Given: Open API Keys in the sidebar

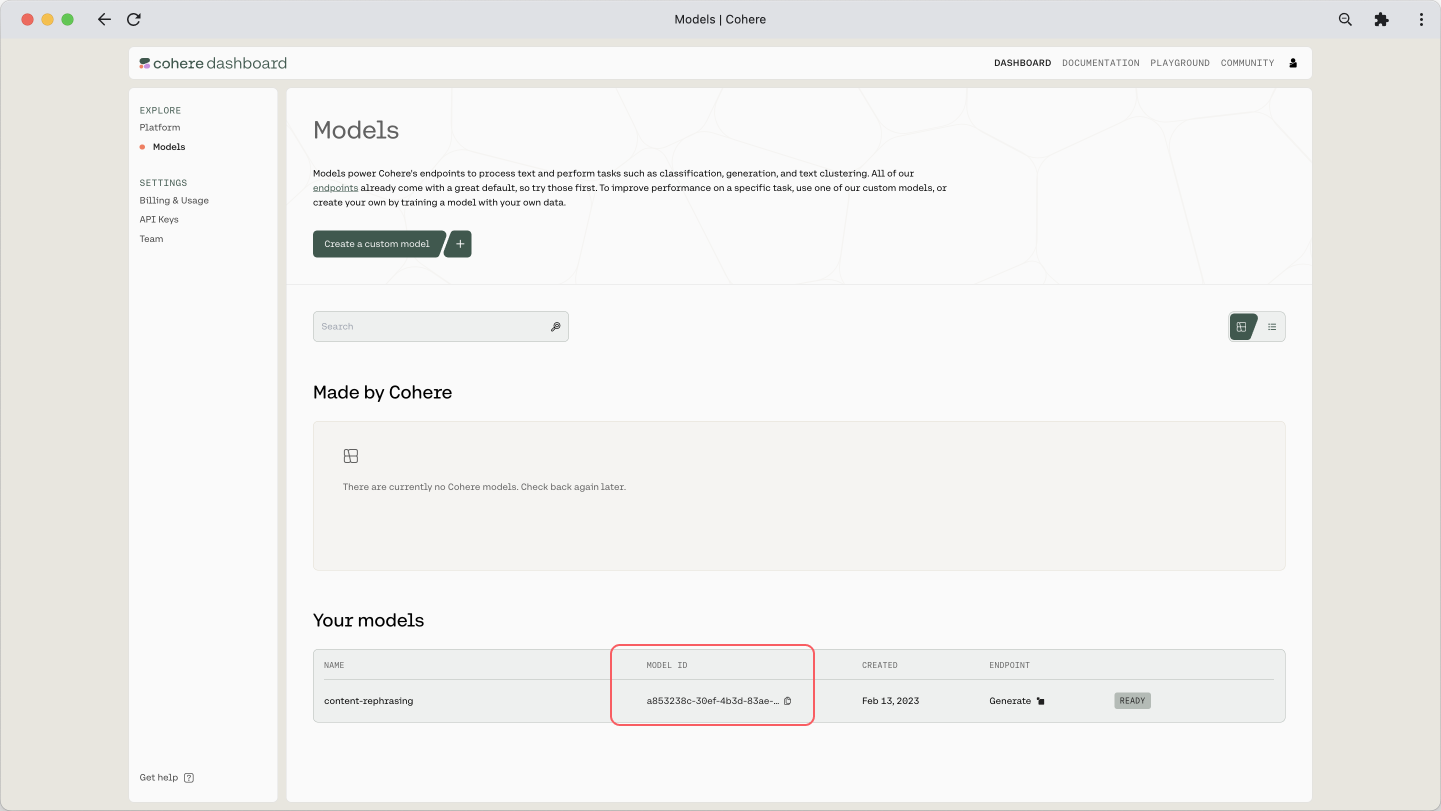Looking at the screenshot, I should pyautogui.click(x=159, y=220).
